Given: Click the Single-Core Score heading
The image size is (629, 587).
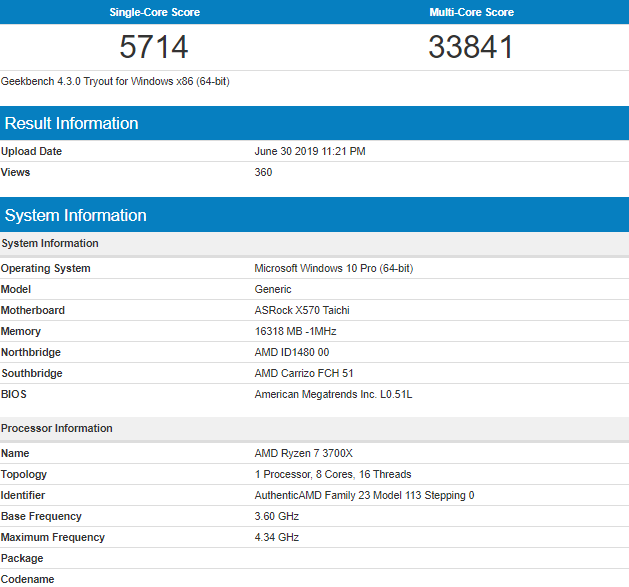Looking at the screenshot, I should pyautogui.click(x=154, y=12).
